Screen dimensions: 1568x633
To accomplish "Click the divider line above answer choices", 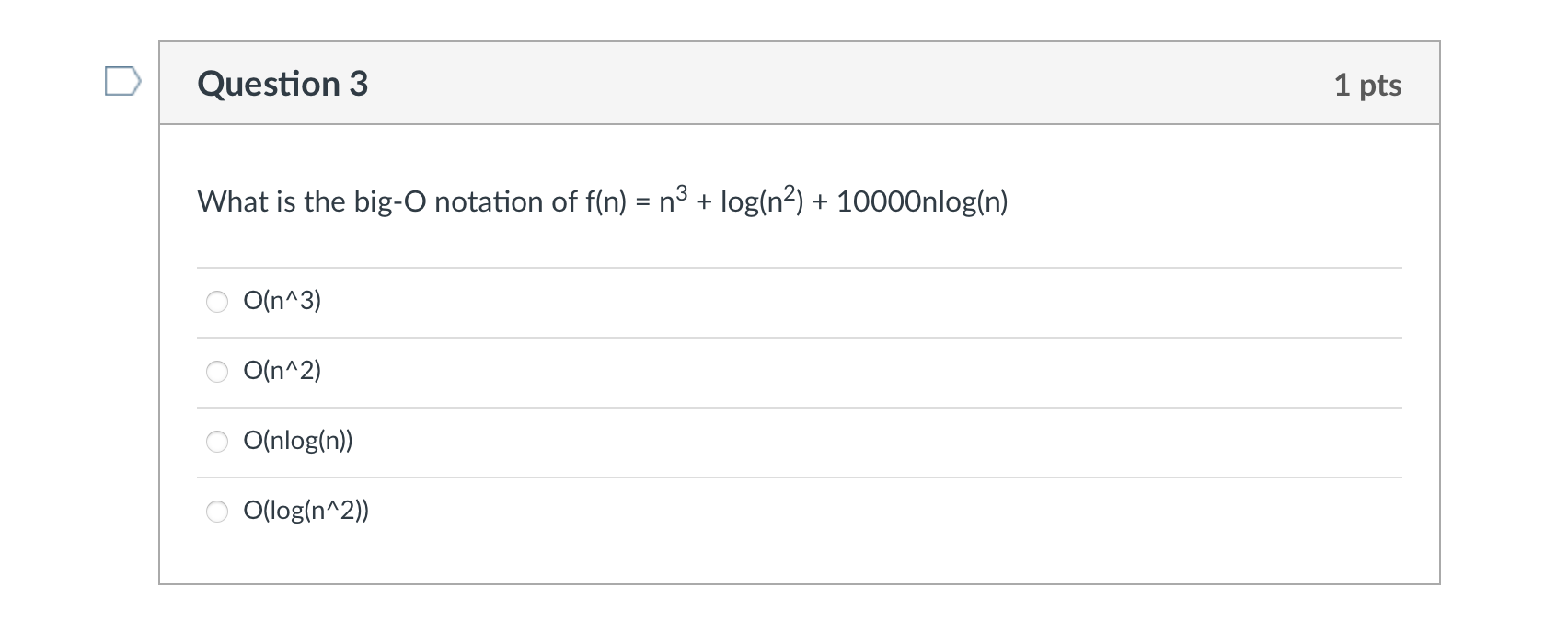I will (x=801, y=266).
